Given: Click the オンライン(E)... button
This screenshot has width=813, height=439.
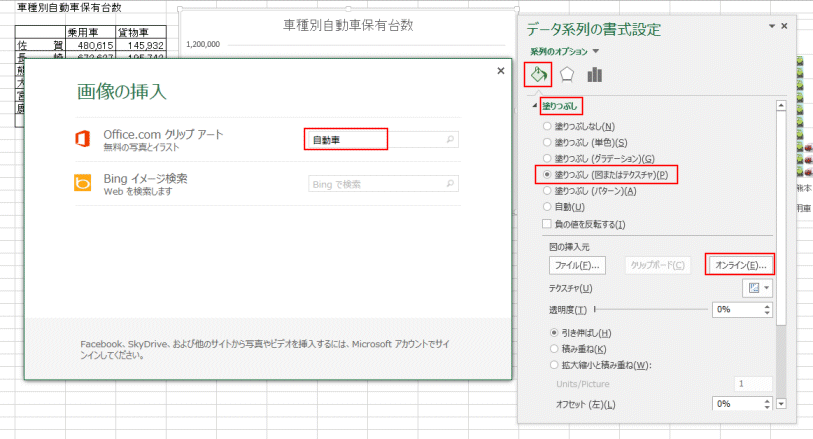Looking at the screenshot, I should tap(741, 265).
